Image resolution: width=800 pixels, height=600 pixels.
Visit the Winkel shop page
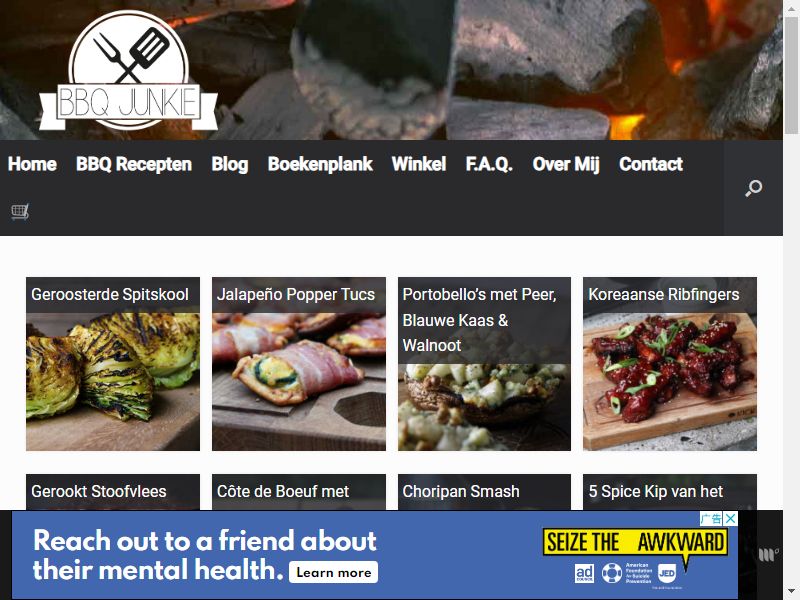[x=419, y=164]
